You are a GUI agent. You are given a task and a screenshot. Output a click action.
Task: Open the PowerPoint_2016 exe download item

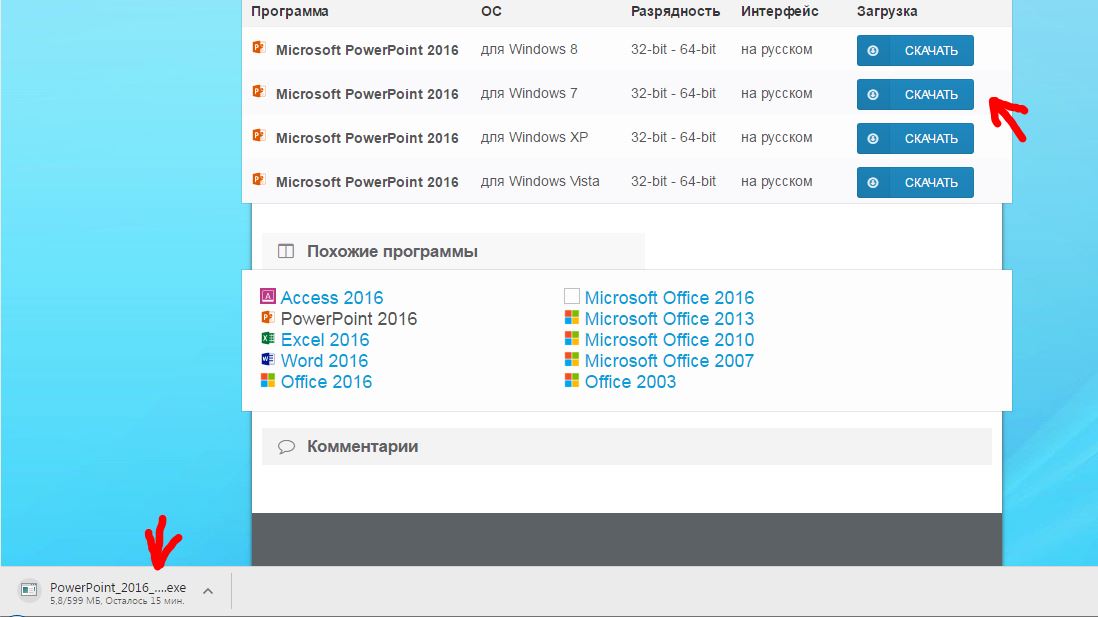[117, 588]
